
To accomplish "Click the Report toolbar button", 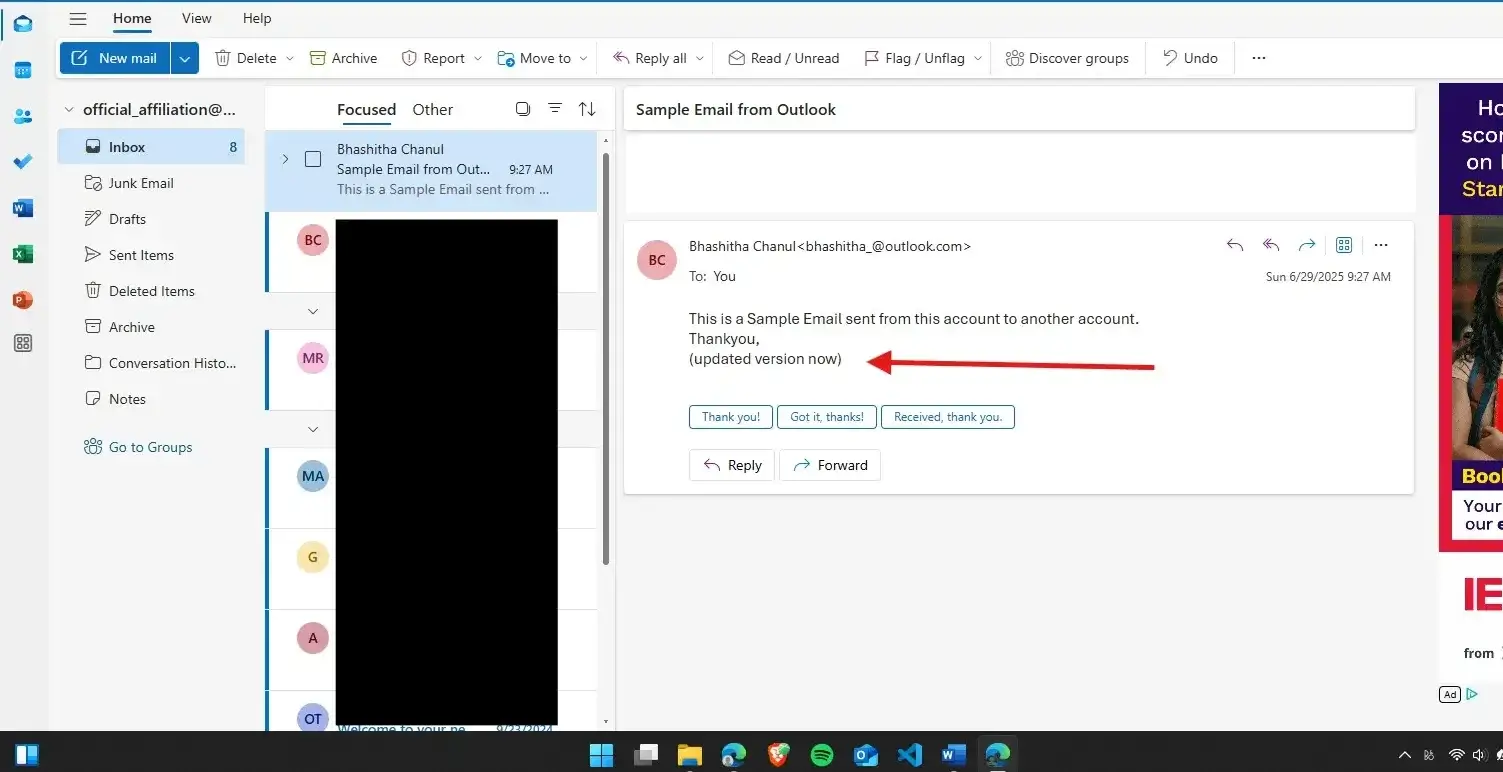I will point(433,58).
